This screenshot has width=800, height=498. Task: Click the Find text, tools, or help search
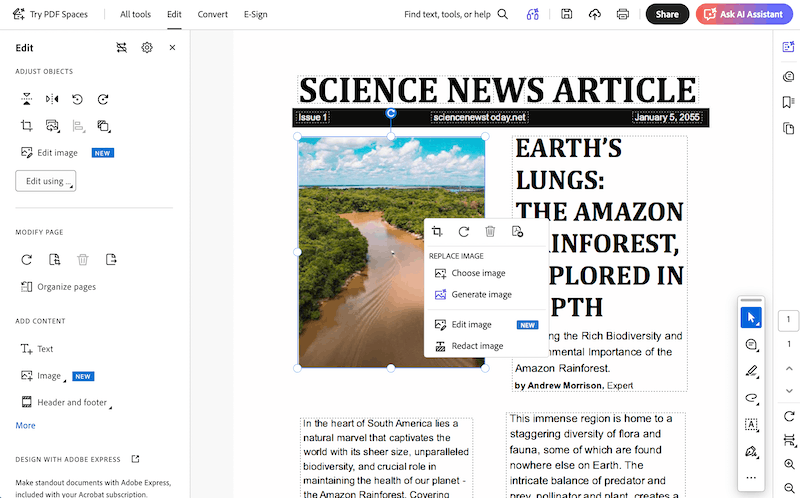click(x=456, y=14)
